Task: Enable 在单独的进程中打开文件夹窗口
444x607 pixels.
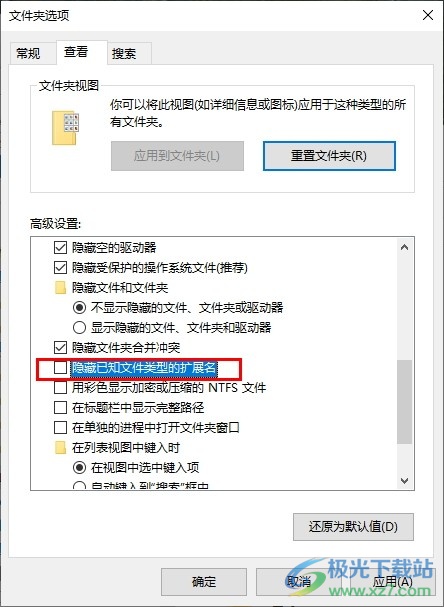Action: click(60, 428)
